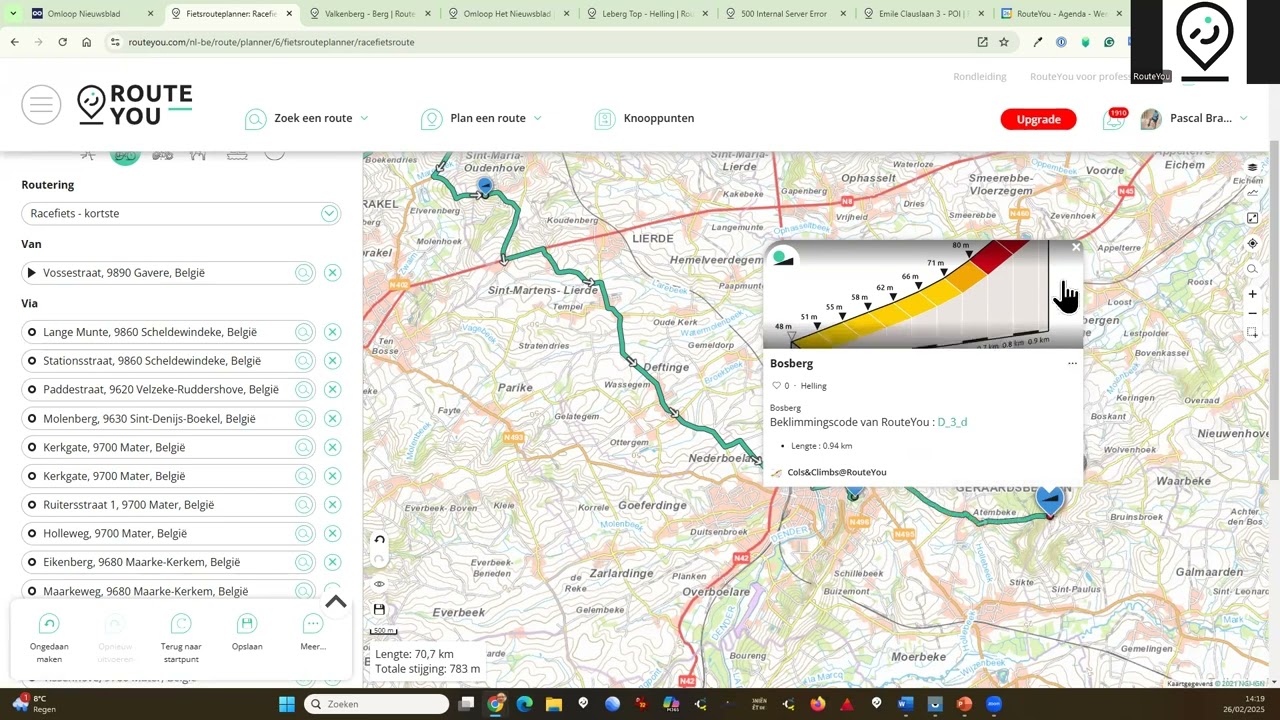Open the notifications icon with 1910 badge
1280x720 pixels.
click(1114, 119)
